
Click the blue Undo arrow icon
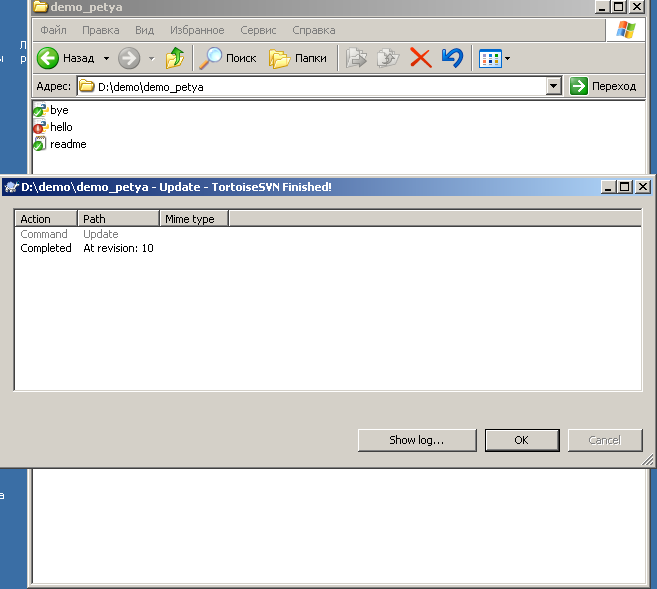pyautogui.click(x=453, y=58)
